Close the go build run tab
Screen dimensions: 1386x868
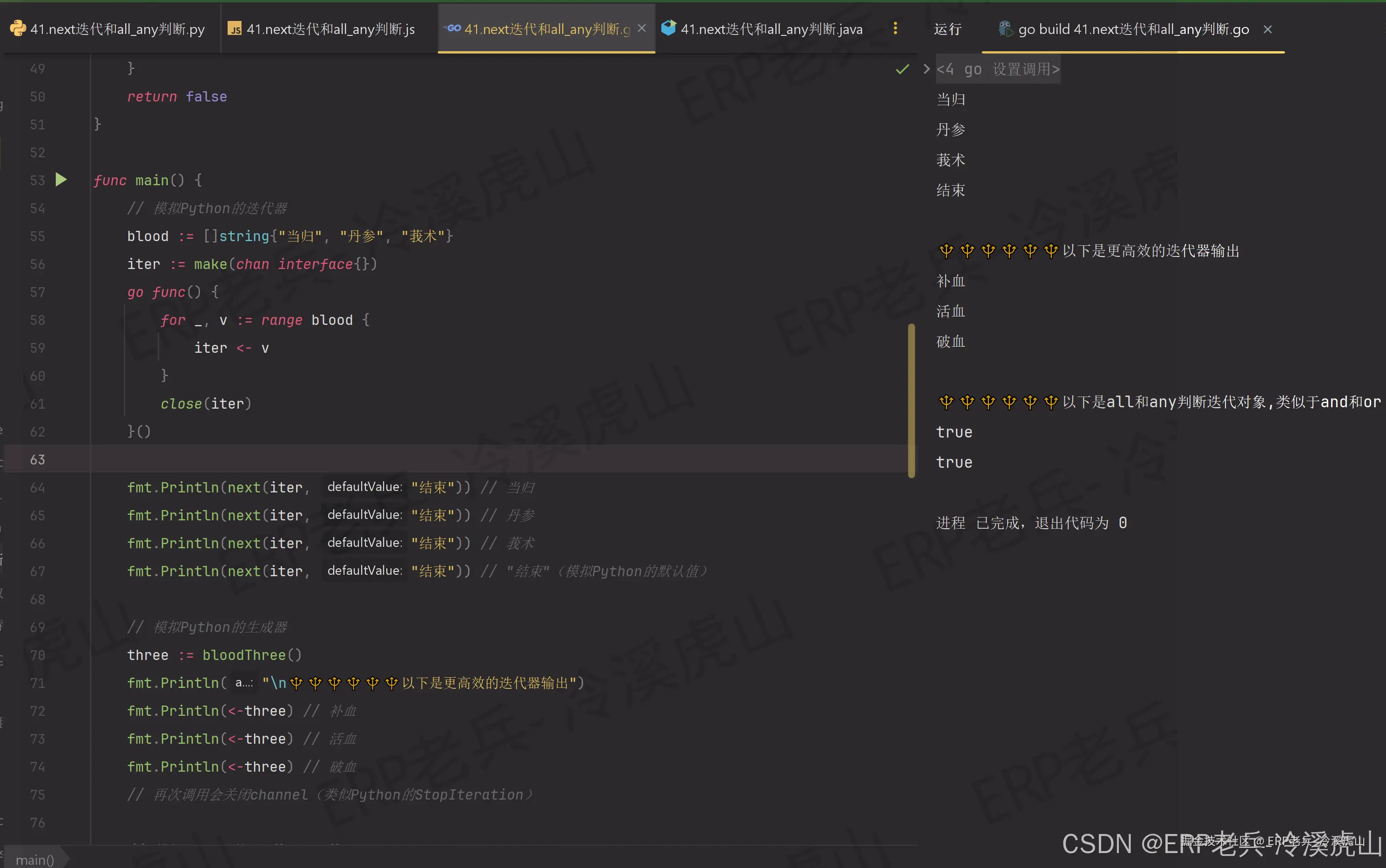click(x=1268, y=29)
